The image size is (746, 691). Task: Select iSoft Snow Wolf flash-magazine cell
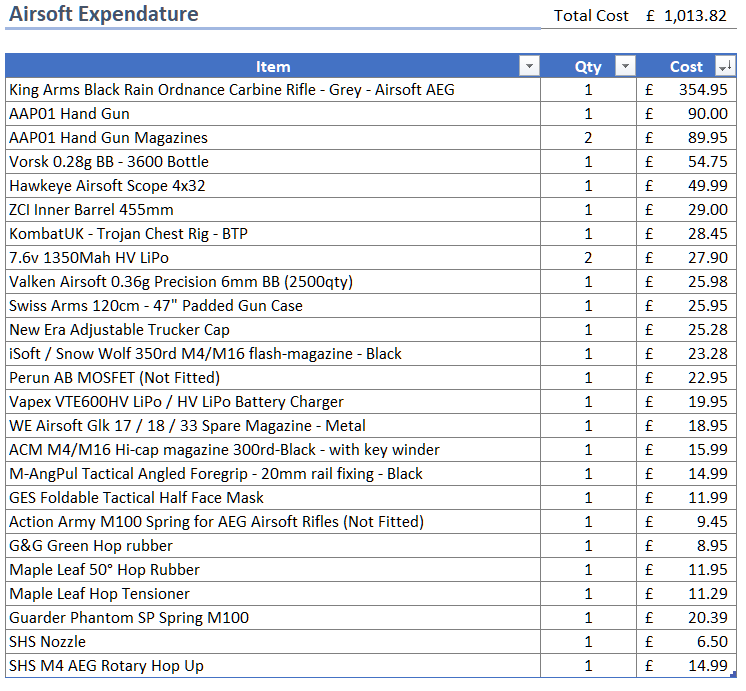tap(273, 354)
